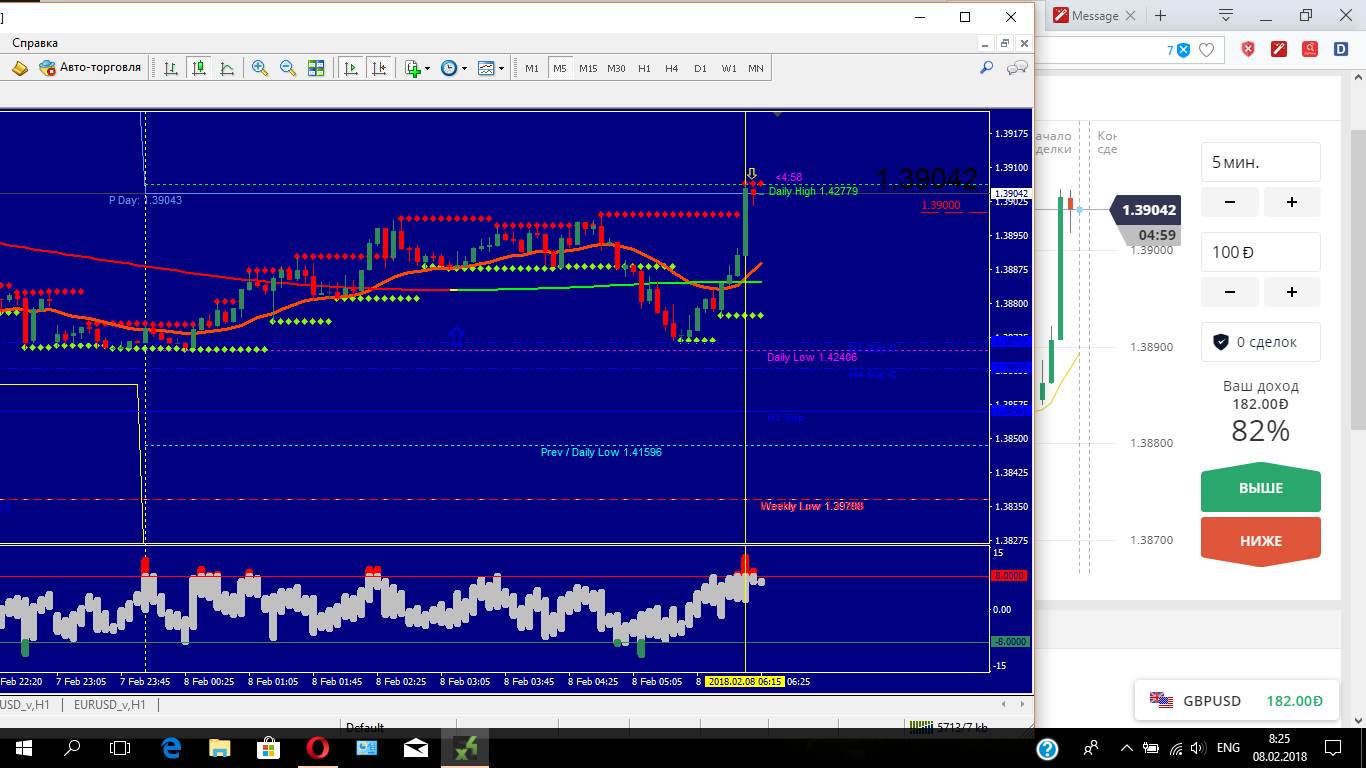Click the 0 сделок deals button

point(1261,342)
